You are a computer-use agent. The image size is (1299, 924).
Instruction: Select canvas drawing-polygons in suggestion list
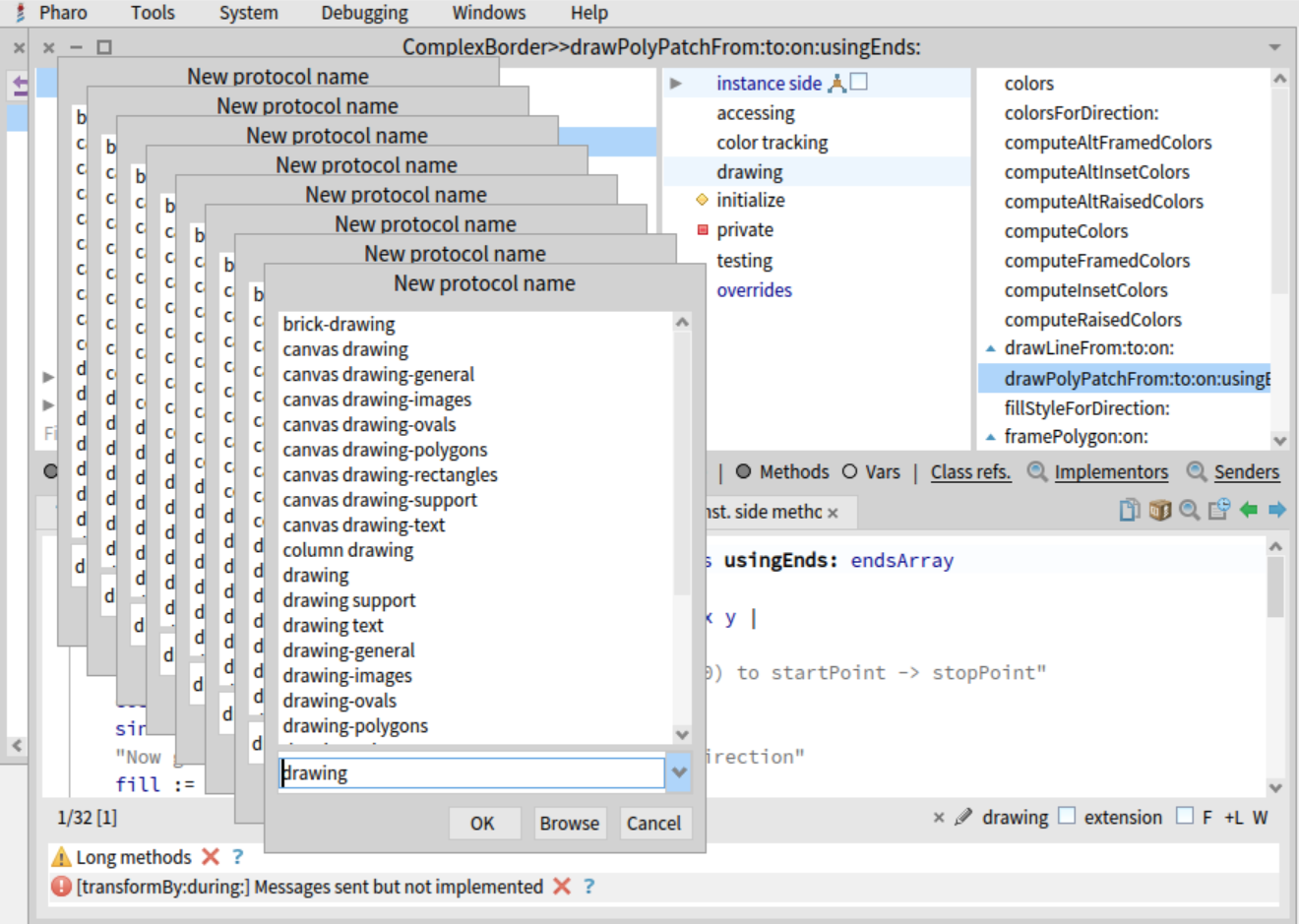tap(385, 450)
